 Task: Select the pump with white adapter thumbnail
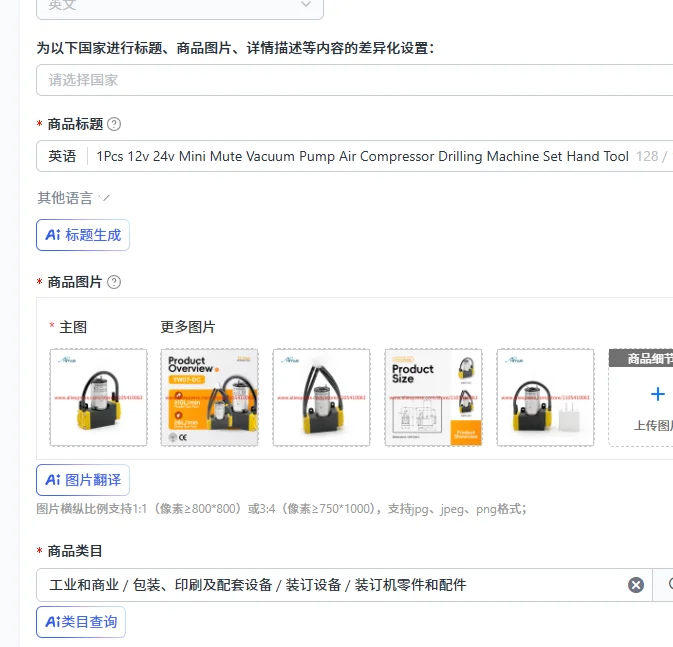click(546, 398)
